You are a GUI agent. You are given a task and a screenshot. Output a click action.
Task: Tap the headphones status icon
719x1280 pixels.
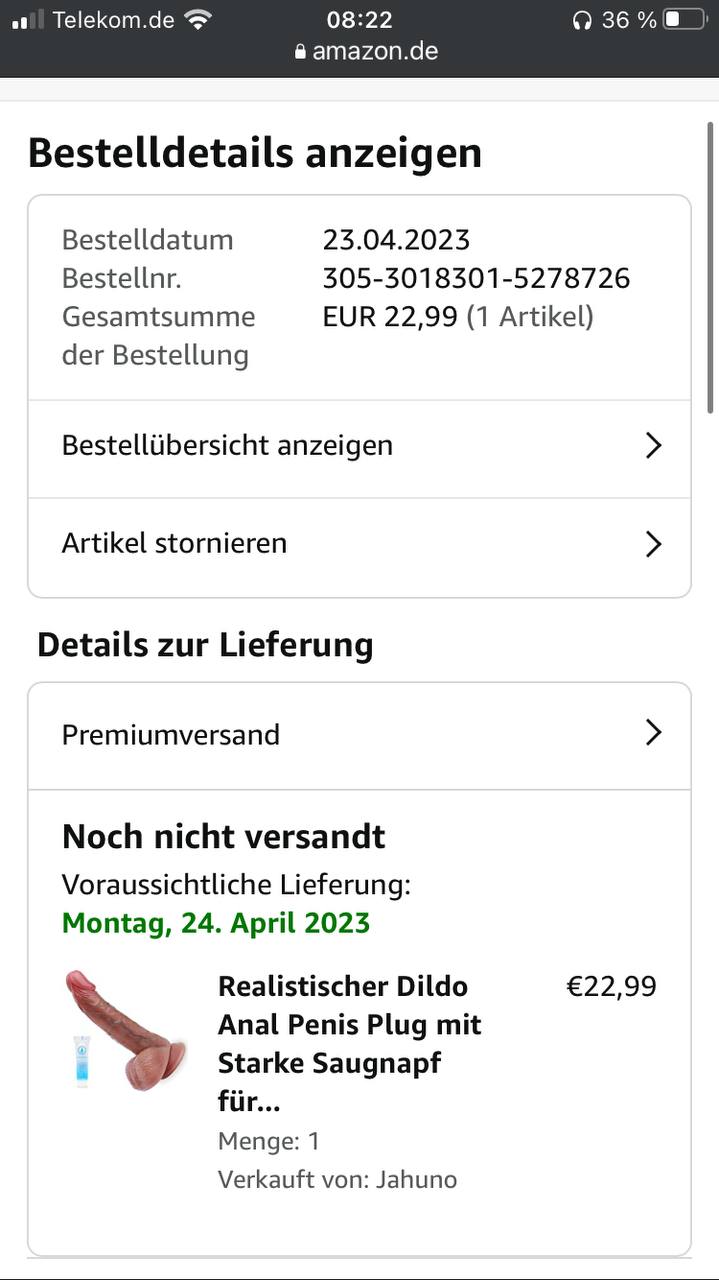tap(582, 20)
